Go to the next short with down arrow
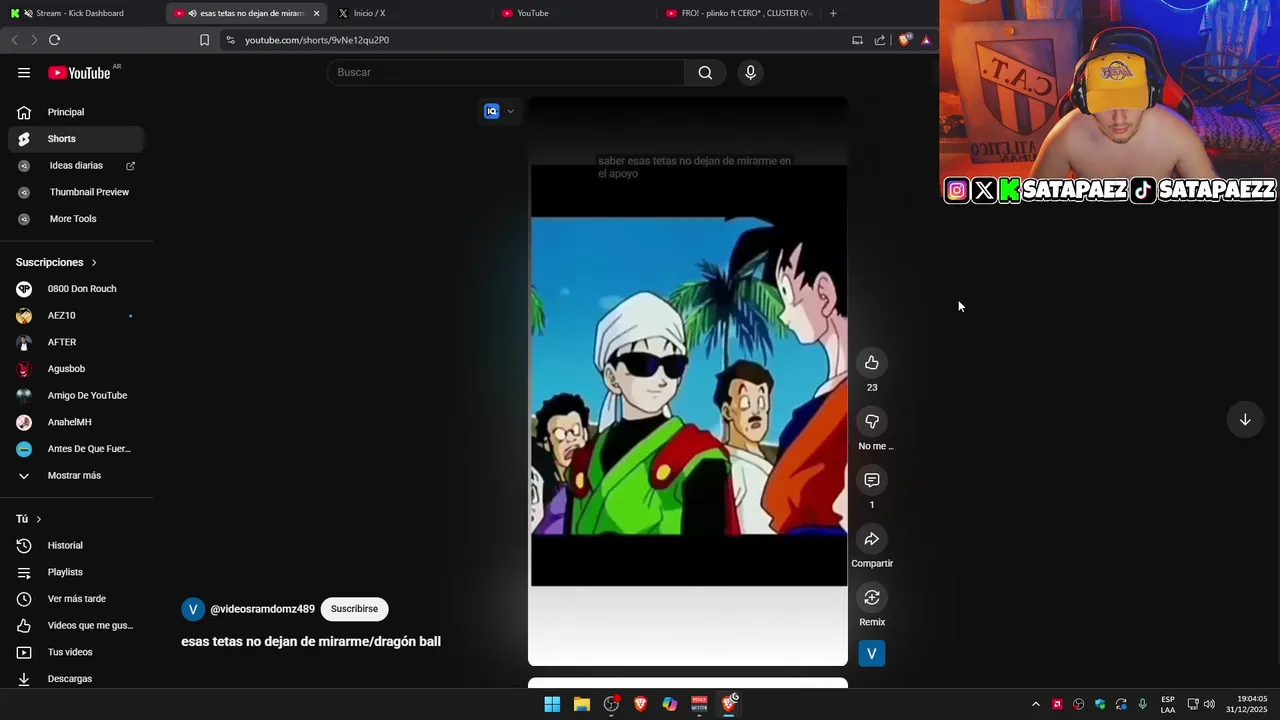Screen dimensions: 1280x720 [x=1245, y=420]
